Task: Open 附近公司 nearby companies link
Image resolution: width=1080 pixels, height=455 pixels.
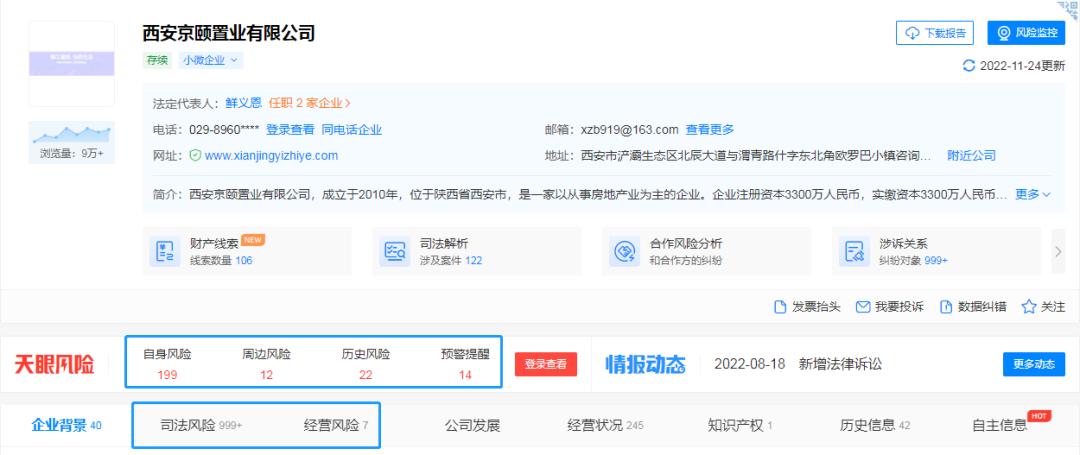Action: 971,156
